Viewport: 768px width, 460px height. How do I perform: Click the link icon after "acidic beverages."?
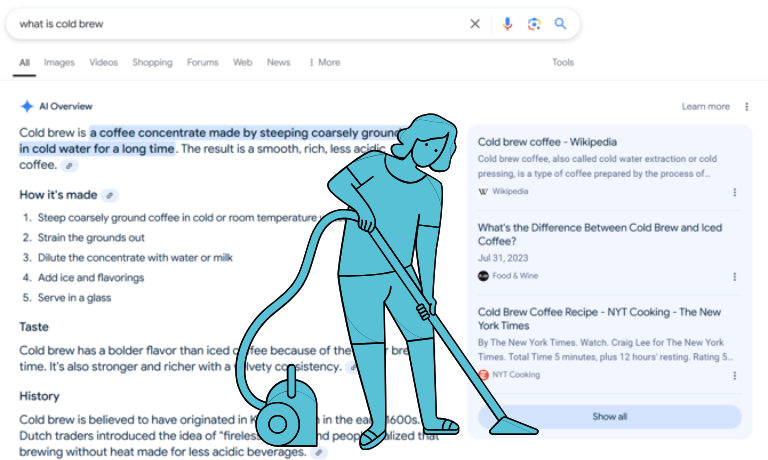pos(319,453)
